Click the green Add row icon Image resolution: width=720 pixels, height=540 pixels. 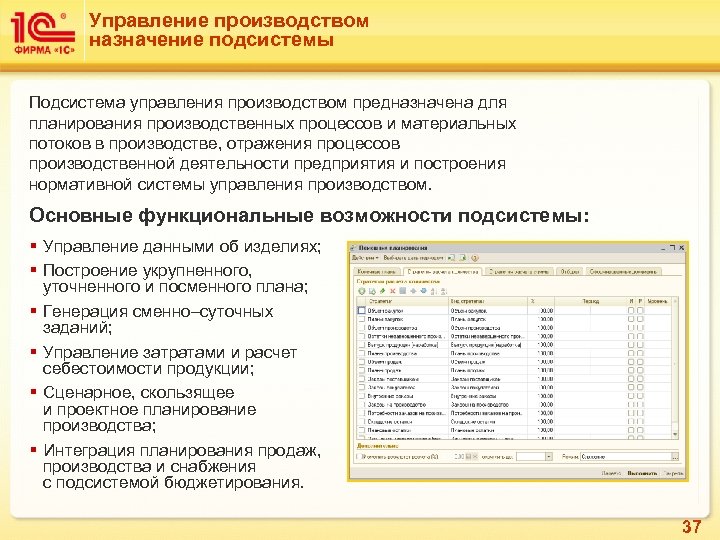pos(361,291)
